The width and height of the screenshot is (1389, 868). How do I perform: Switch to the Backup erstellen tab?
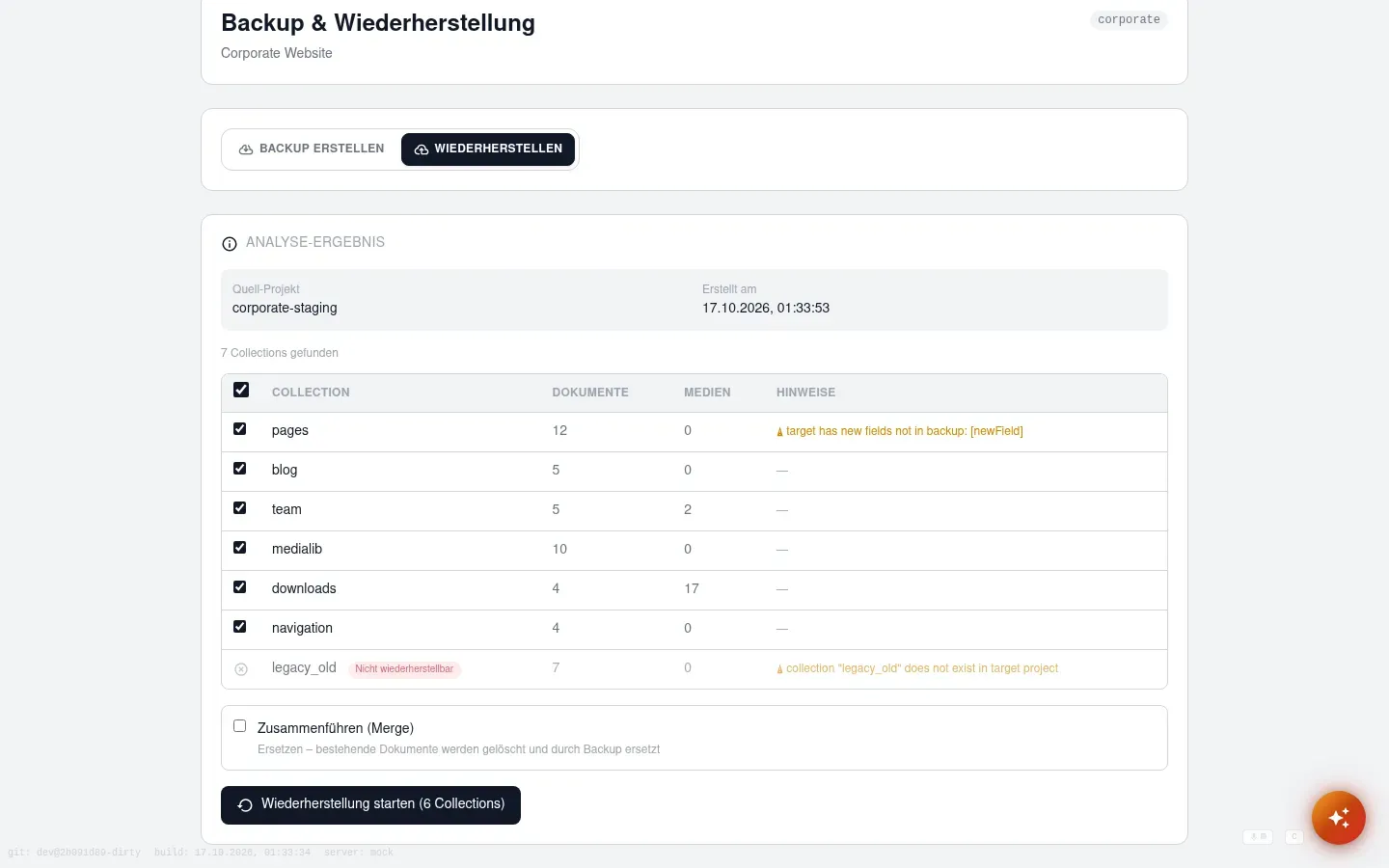pyautogui.click(x=312, y=149)
